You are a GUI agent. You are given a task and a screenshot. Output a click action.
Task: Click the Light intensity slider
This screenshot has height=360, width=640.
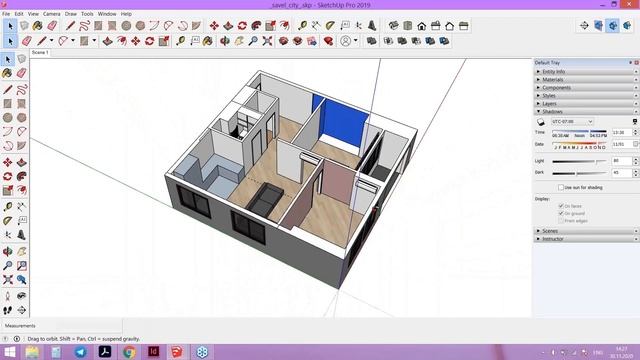tap(579, 162)
